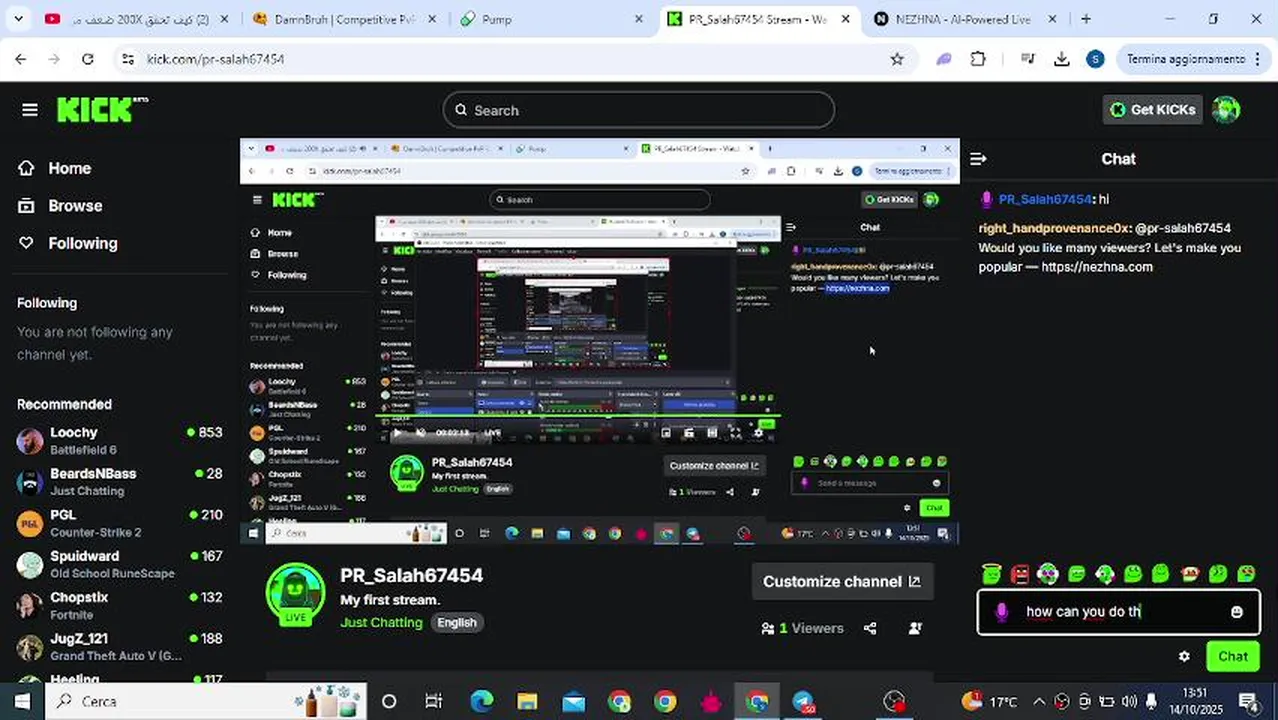Screen dimensions: 1278x720
Task: Click the moderator user icon beside share
Action: pyautogui.click(x=915, y=628)
